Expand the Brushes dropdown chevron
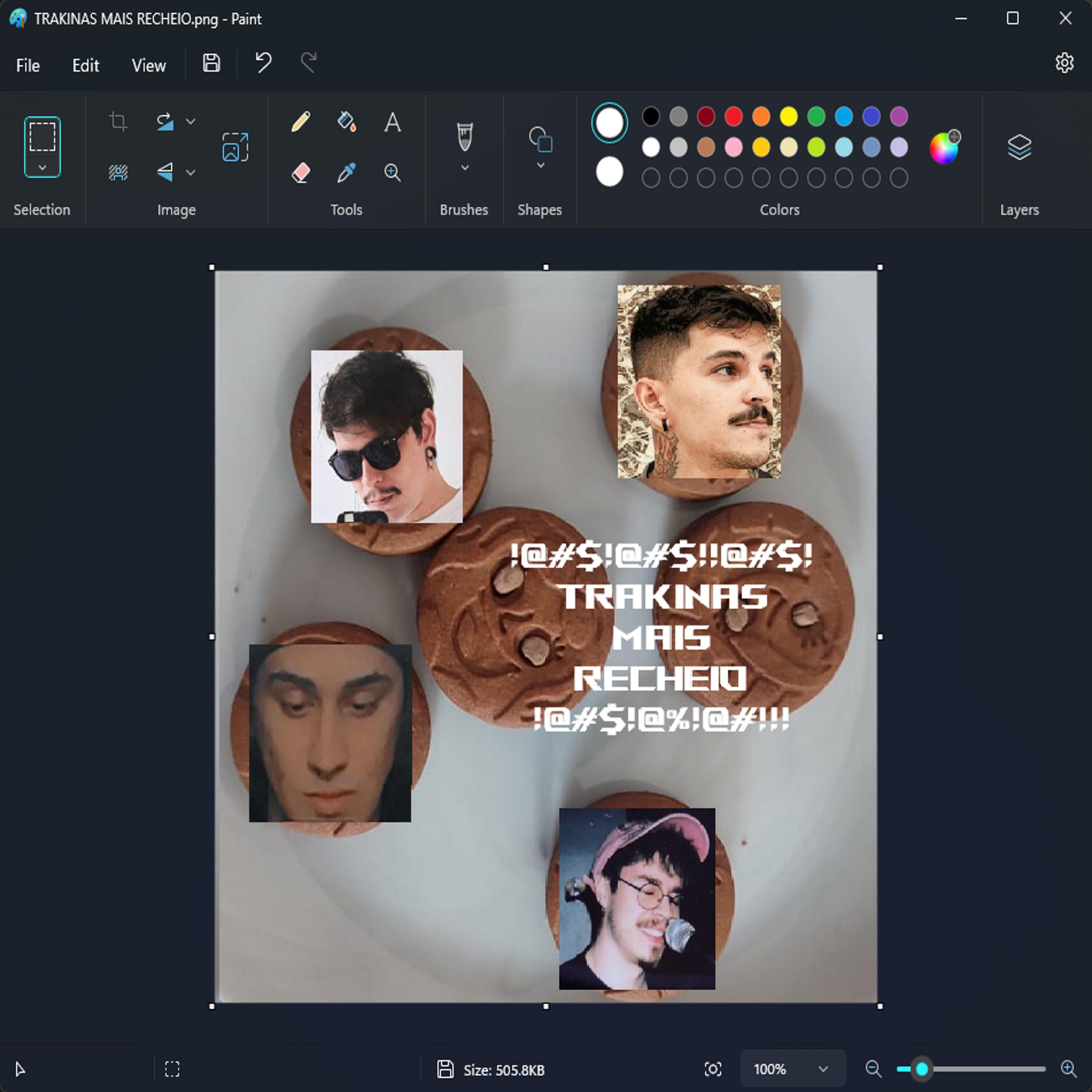 pos(464,167)
